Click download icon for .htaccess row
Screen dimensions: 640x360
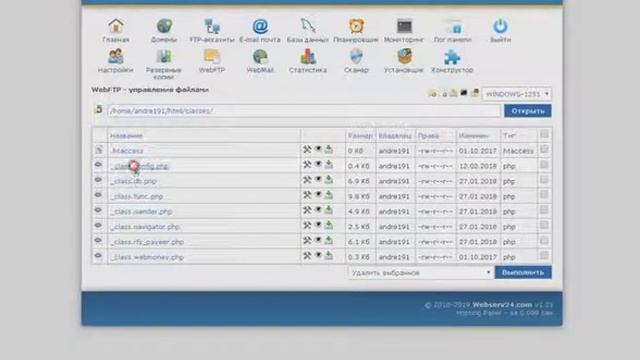(x=329, y=149)
